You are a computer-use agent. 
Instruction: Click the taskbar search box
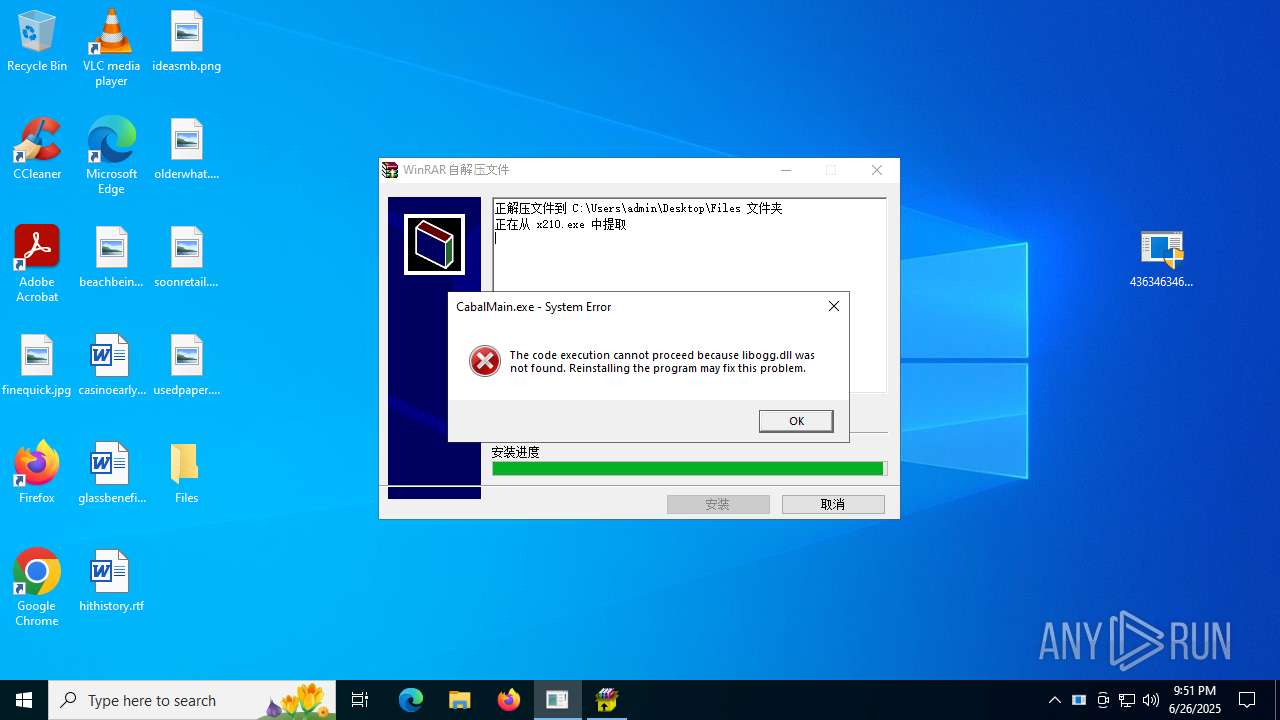coord(192,700)
